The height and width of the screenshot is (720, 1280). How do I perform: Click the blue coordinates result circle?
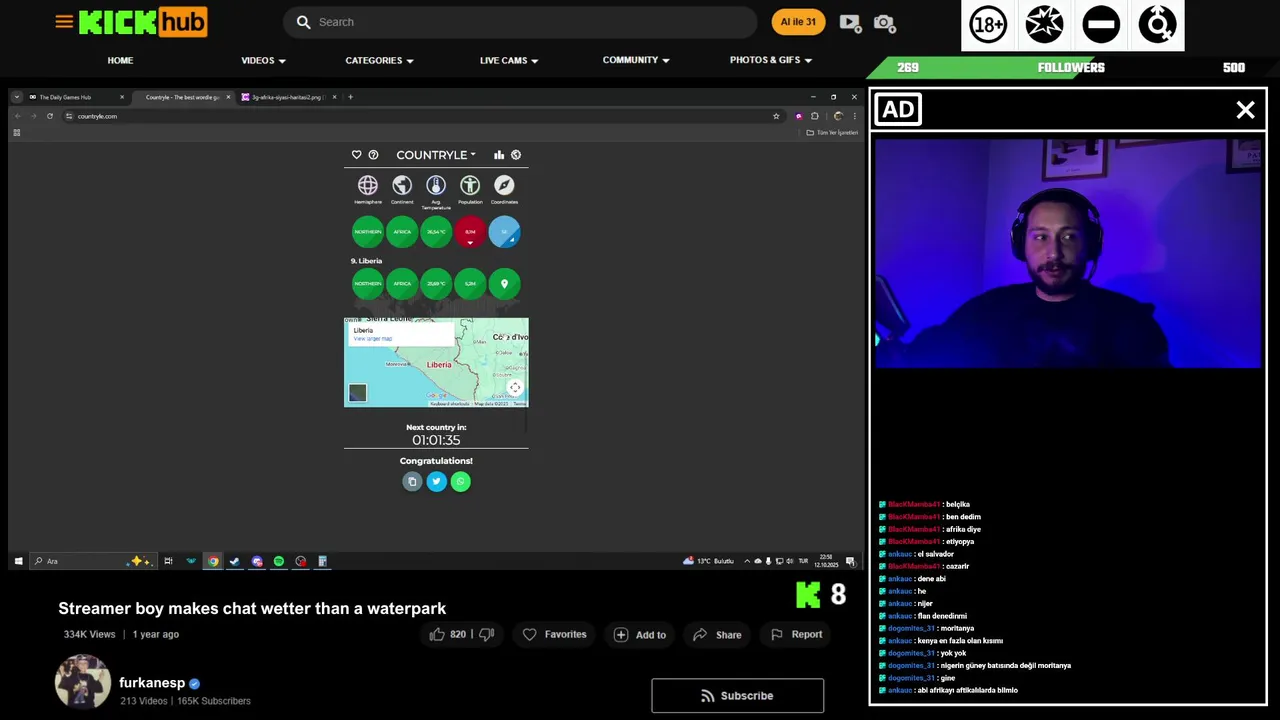(x=504, y=232)
